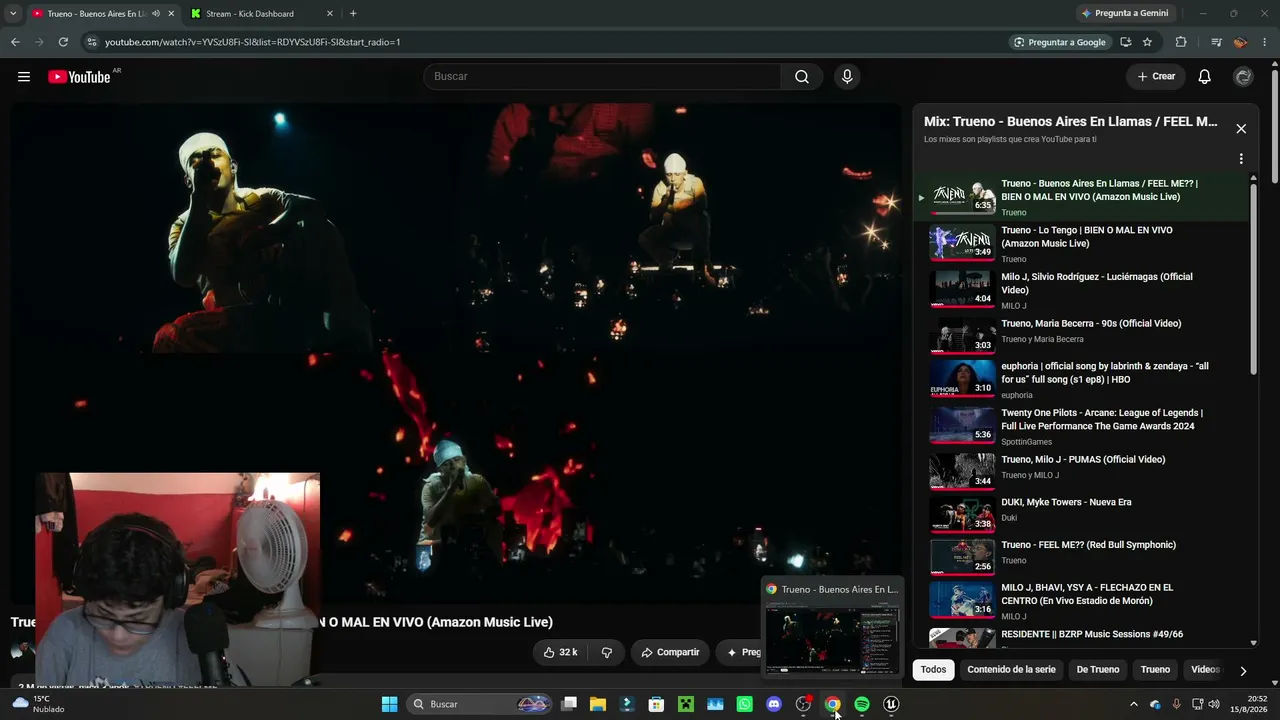Screen dimensions: 1280x720
Task: Open File Explorer from the taskbar
Action: [x=598, y=705]
